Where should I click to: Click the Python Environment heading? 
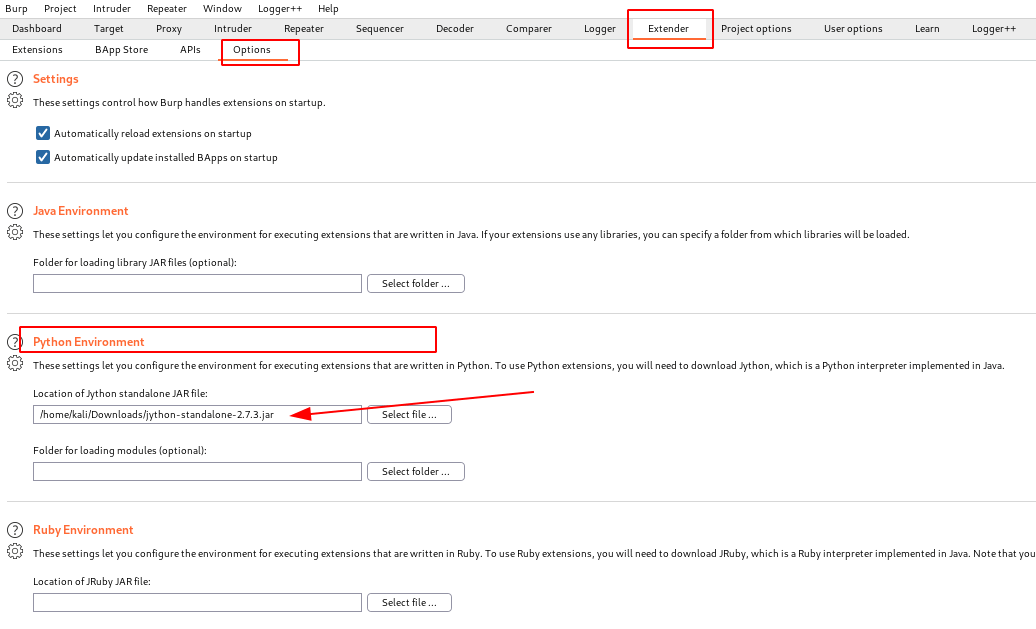89,342
